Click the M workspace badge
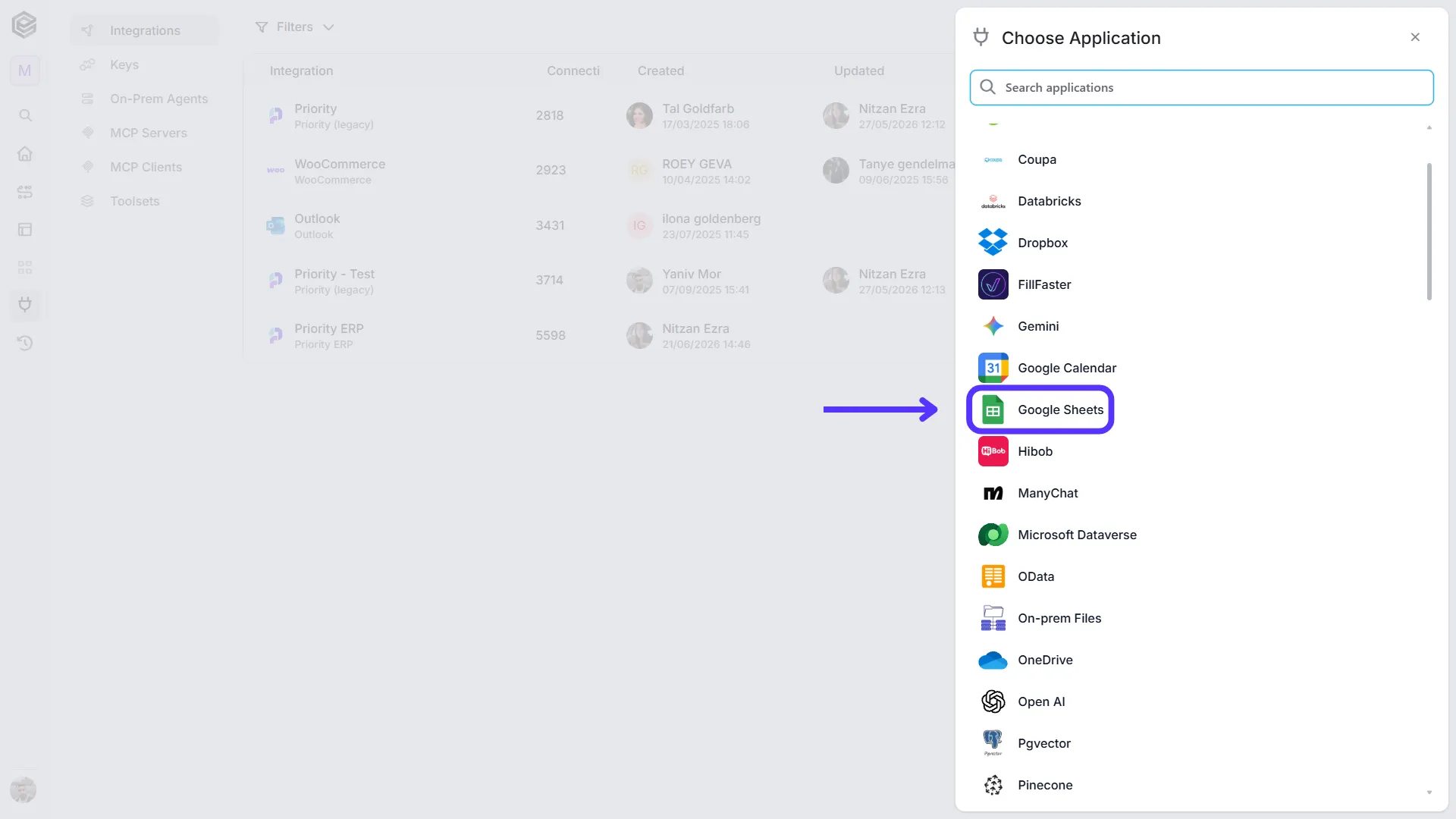The width and height of the screenshot is (1456, 819). [25, 71]
